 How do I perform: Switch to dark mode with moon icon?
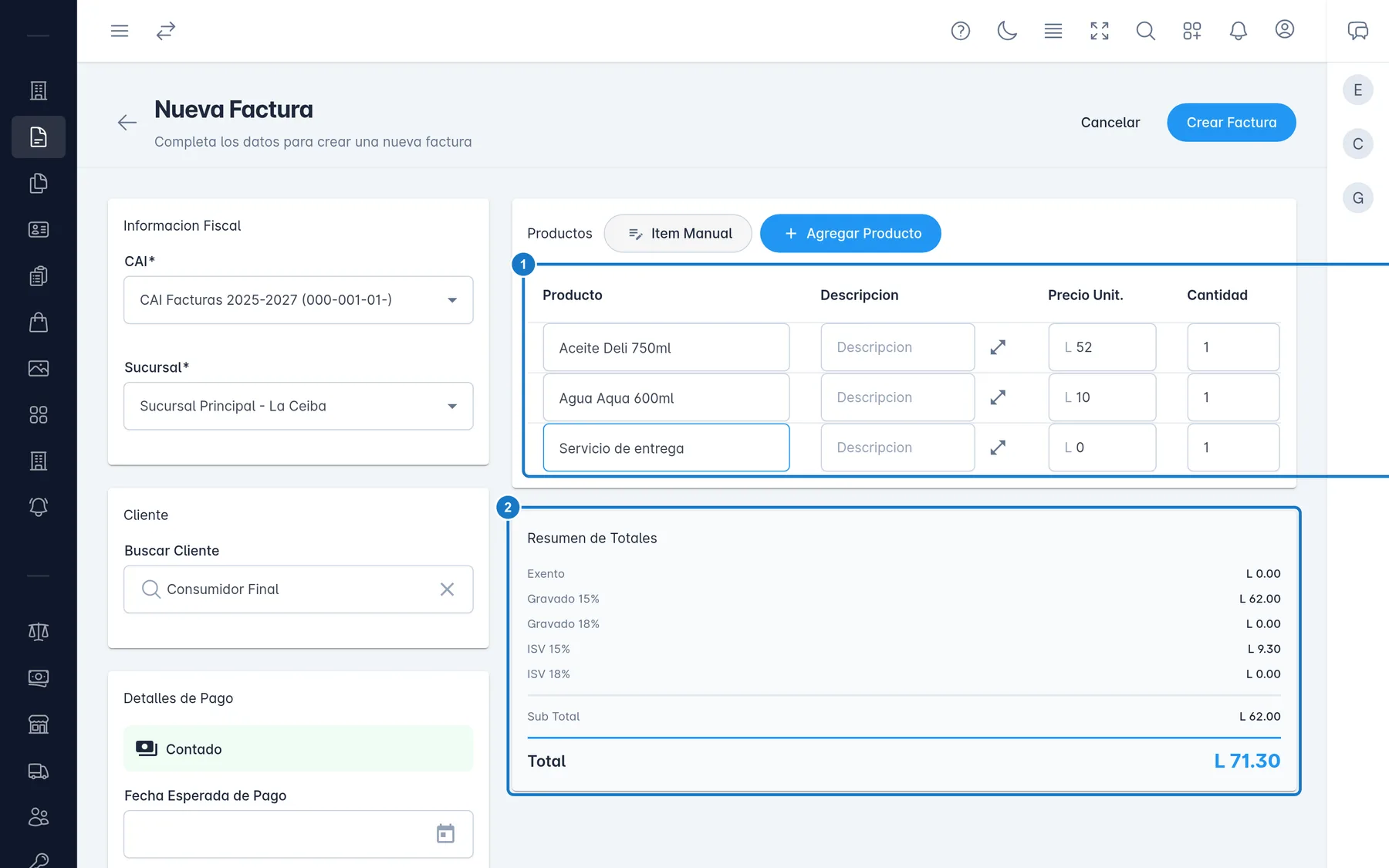(x=1007, y=31)
